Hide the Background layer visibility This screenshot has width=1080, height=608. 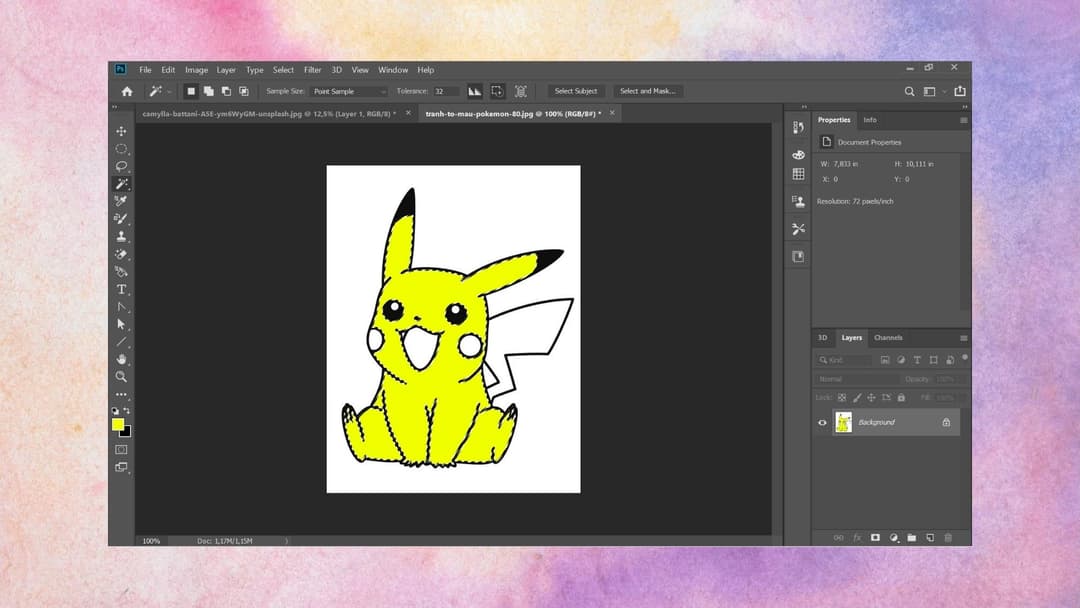tap(822, 422)
